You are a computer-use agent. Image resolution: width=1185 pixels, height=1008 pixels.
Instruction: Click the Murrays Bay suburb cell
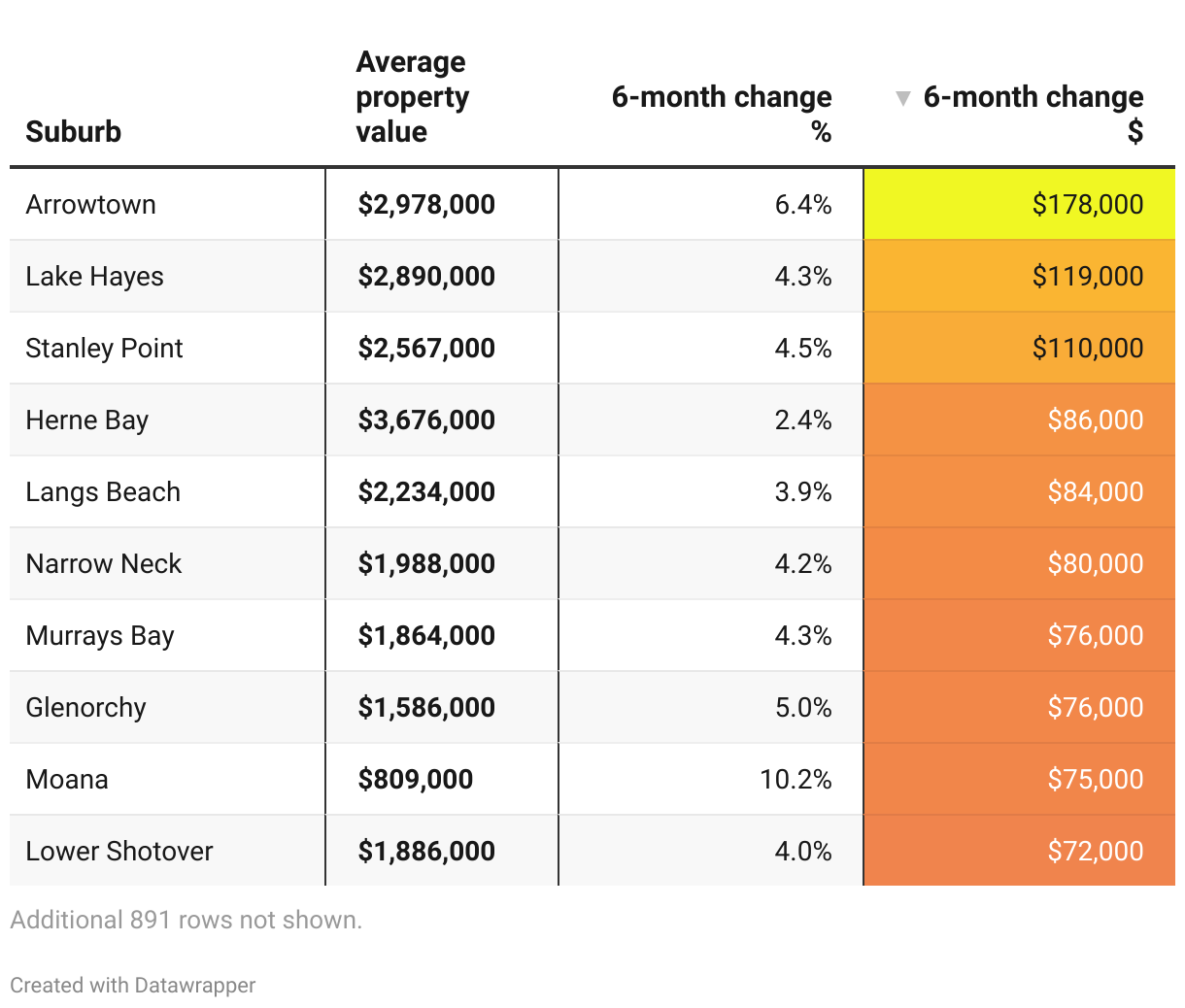(x=167, y=635)
